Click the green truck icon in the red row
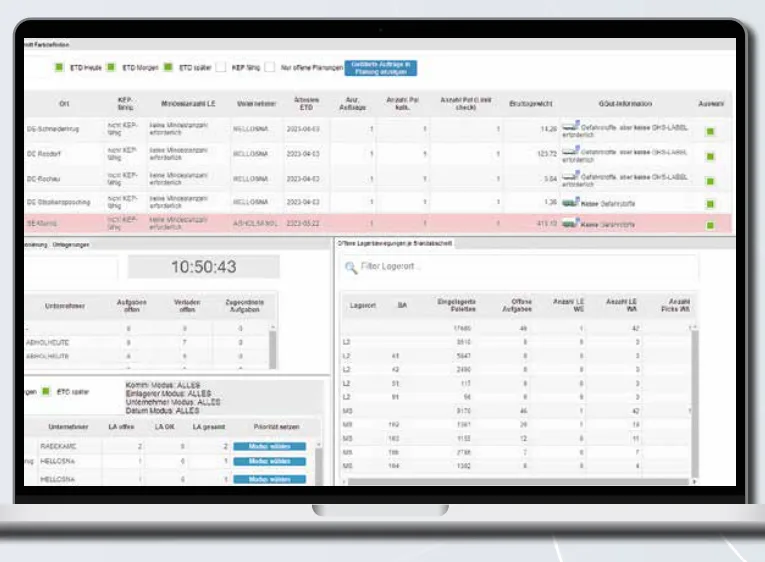The height and width of the screenshot is (562, 765). (570, 223)
